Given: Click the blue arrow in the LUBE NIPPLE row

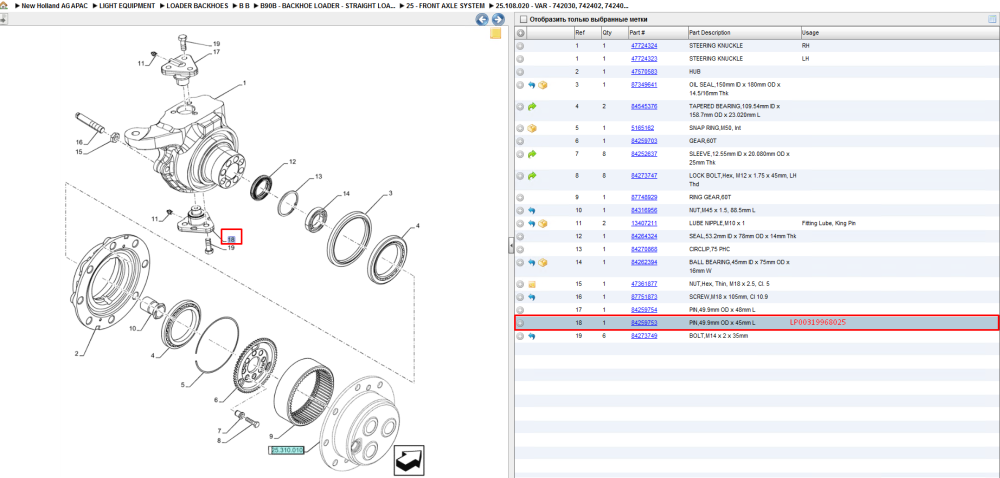Looking at the screenshot, I should tap(532, 223).
